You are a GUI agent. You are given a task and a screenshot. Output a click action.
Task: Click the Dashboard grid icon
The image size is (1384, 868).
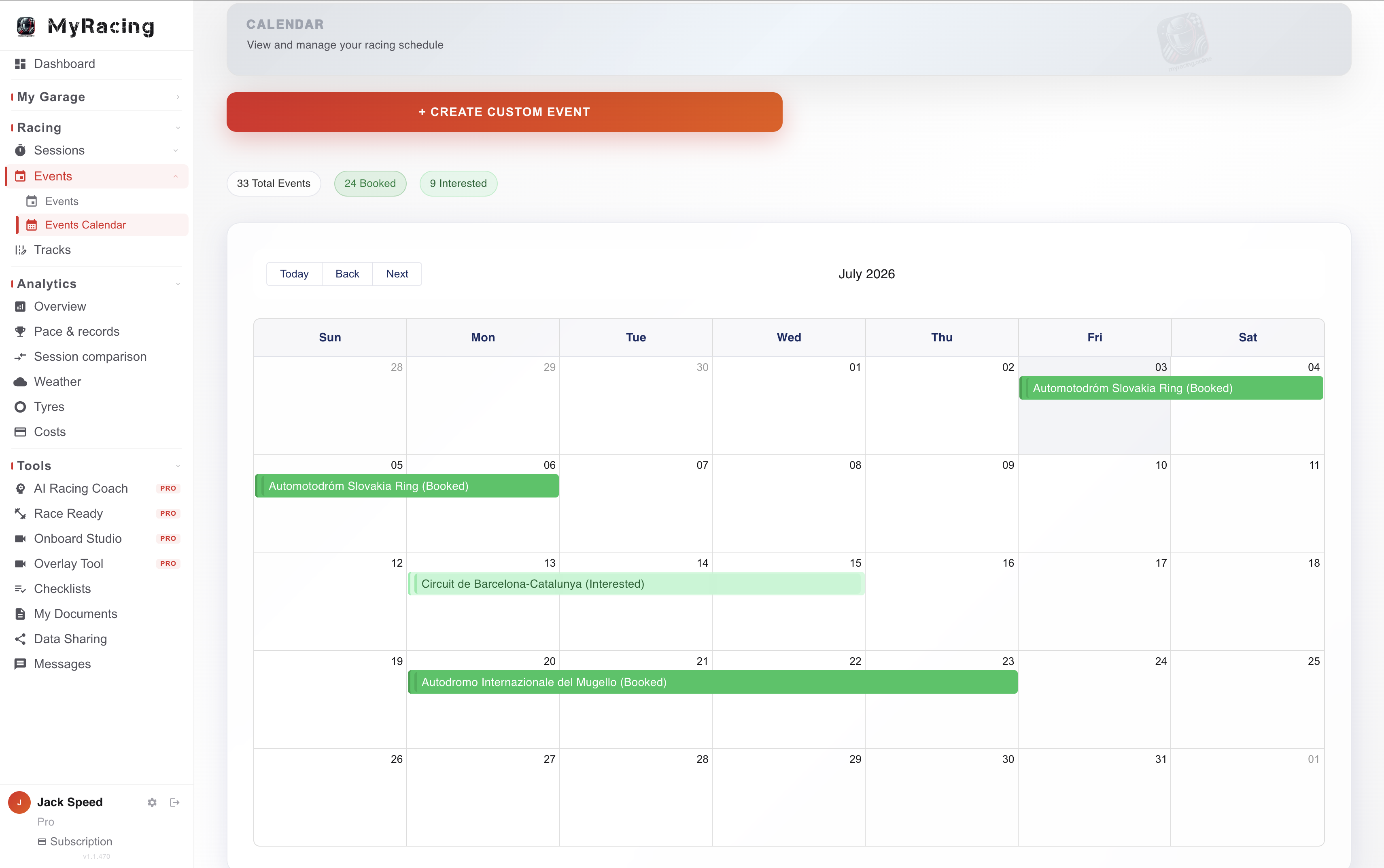(20, 64)
